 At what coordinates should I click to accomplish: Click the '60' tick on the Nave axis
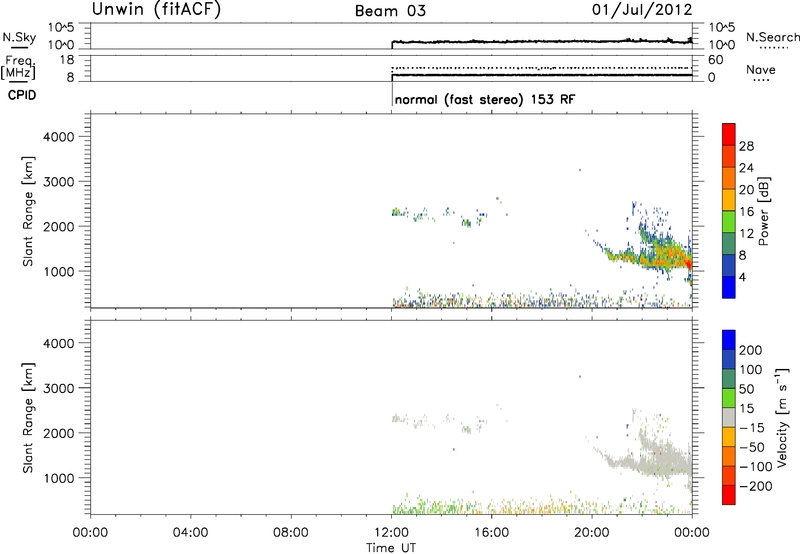tap(715, 60)
